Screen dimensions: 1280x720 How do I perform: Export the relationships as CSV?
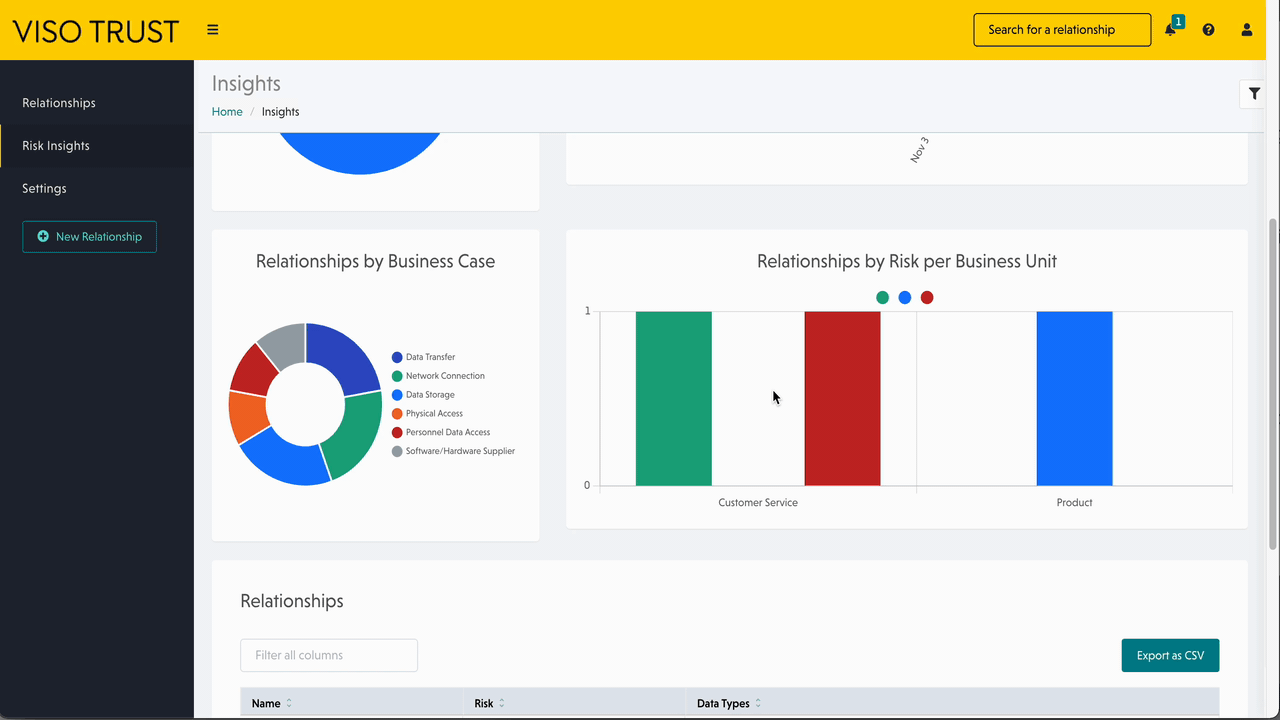[x=1170, y=655]
